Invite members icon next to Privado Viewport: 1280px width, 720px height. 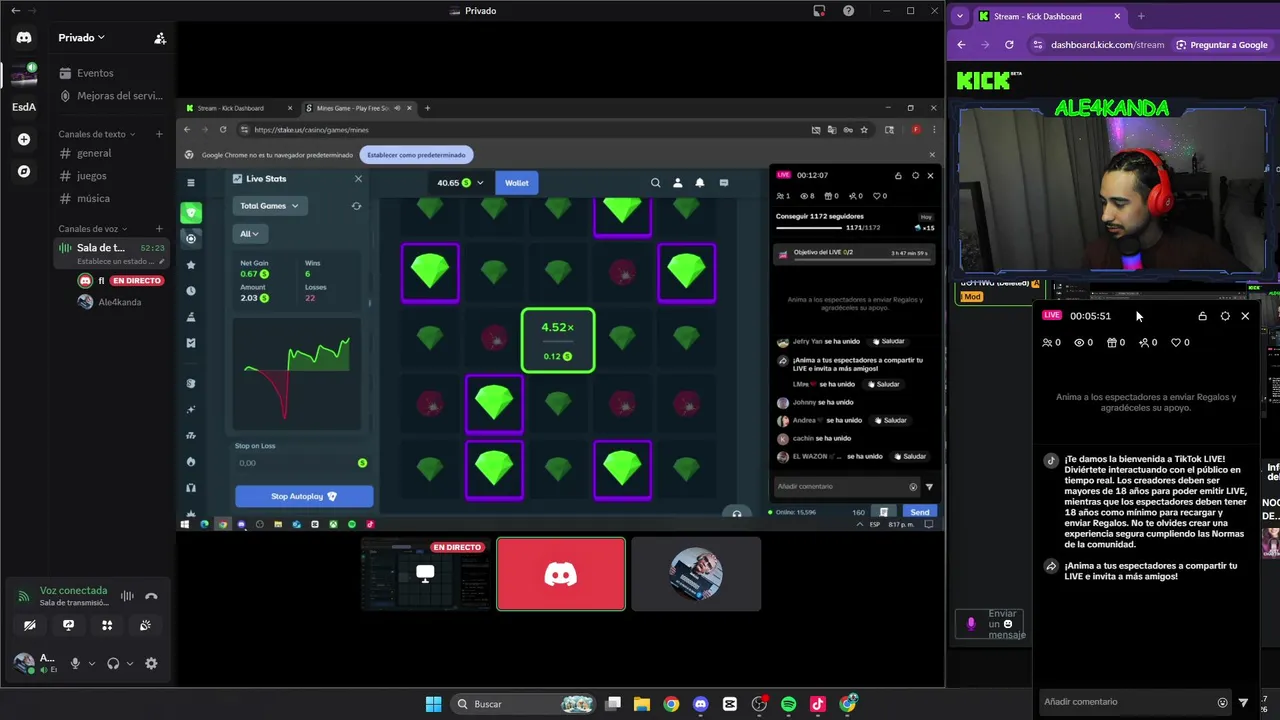(x=159, y=38)
